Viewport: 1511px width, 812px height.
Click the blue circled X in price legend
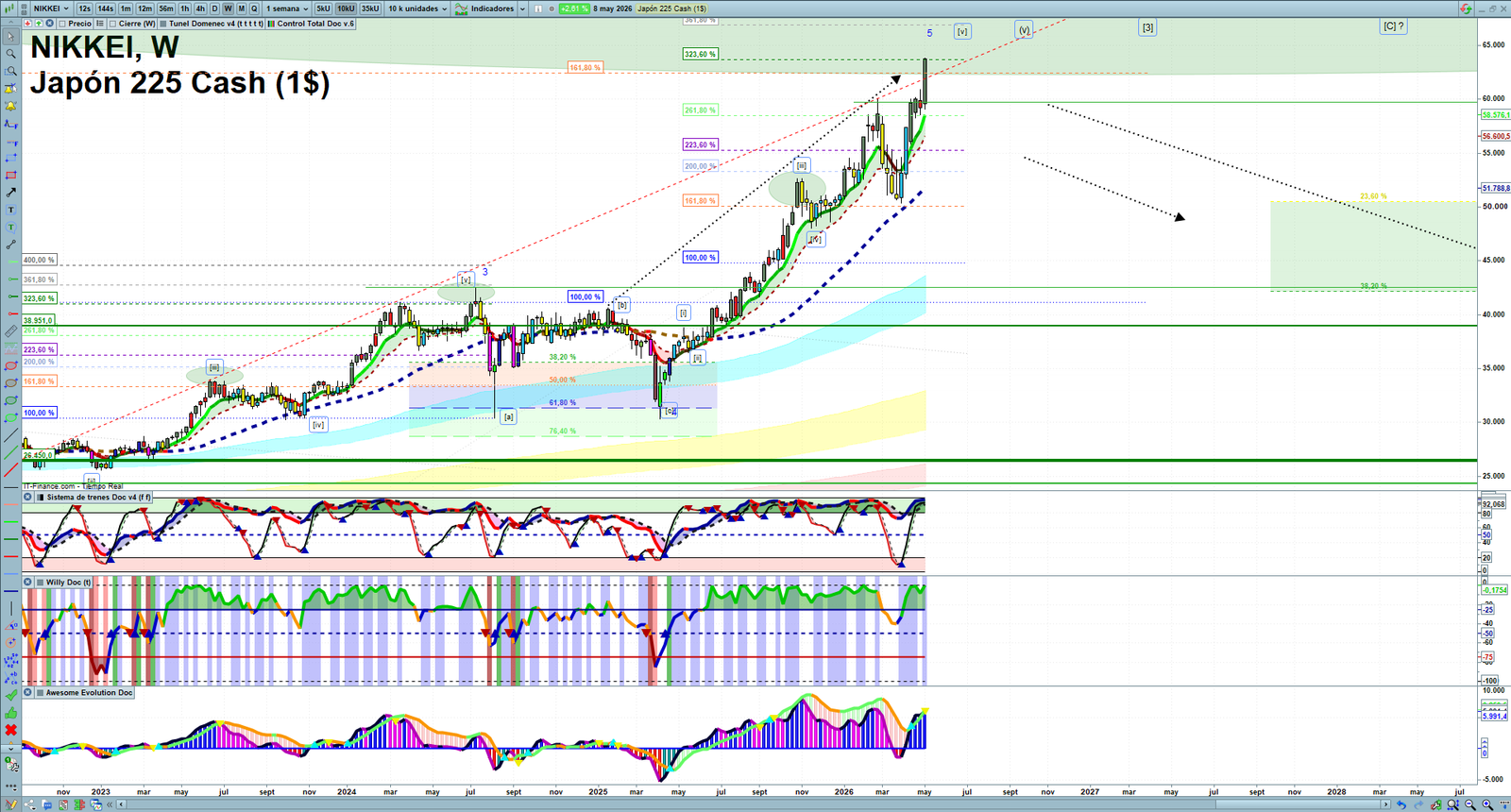(49, 24)
